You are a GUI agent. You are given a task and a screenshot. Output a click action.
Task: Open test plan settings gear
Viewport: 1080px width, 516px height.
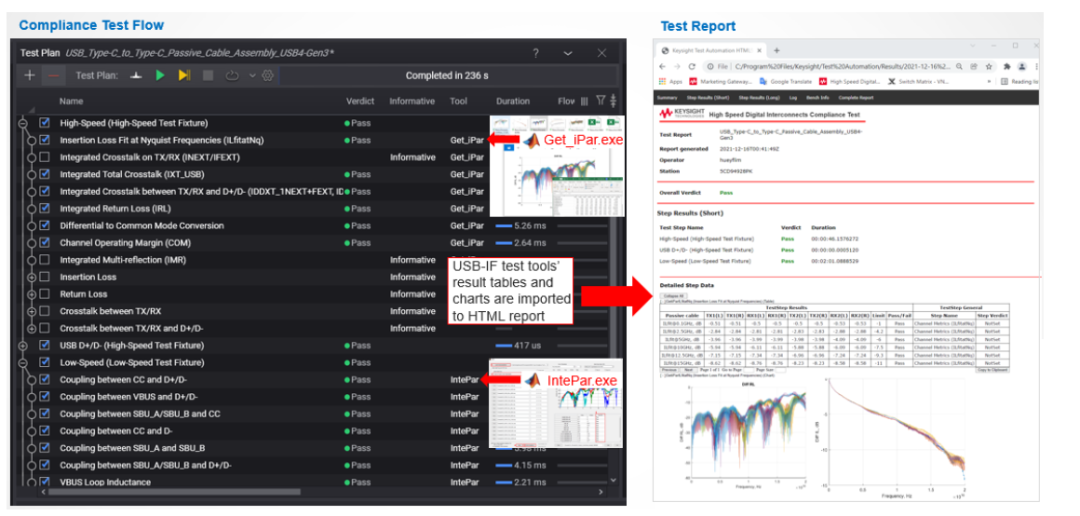pos(267,76)
